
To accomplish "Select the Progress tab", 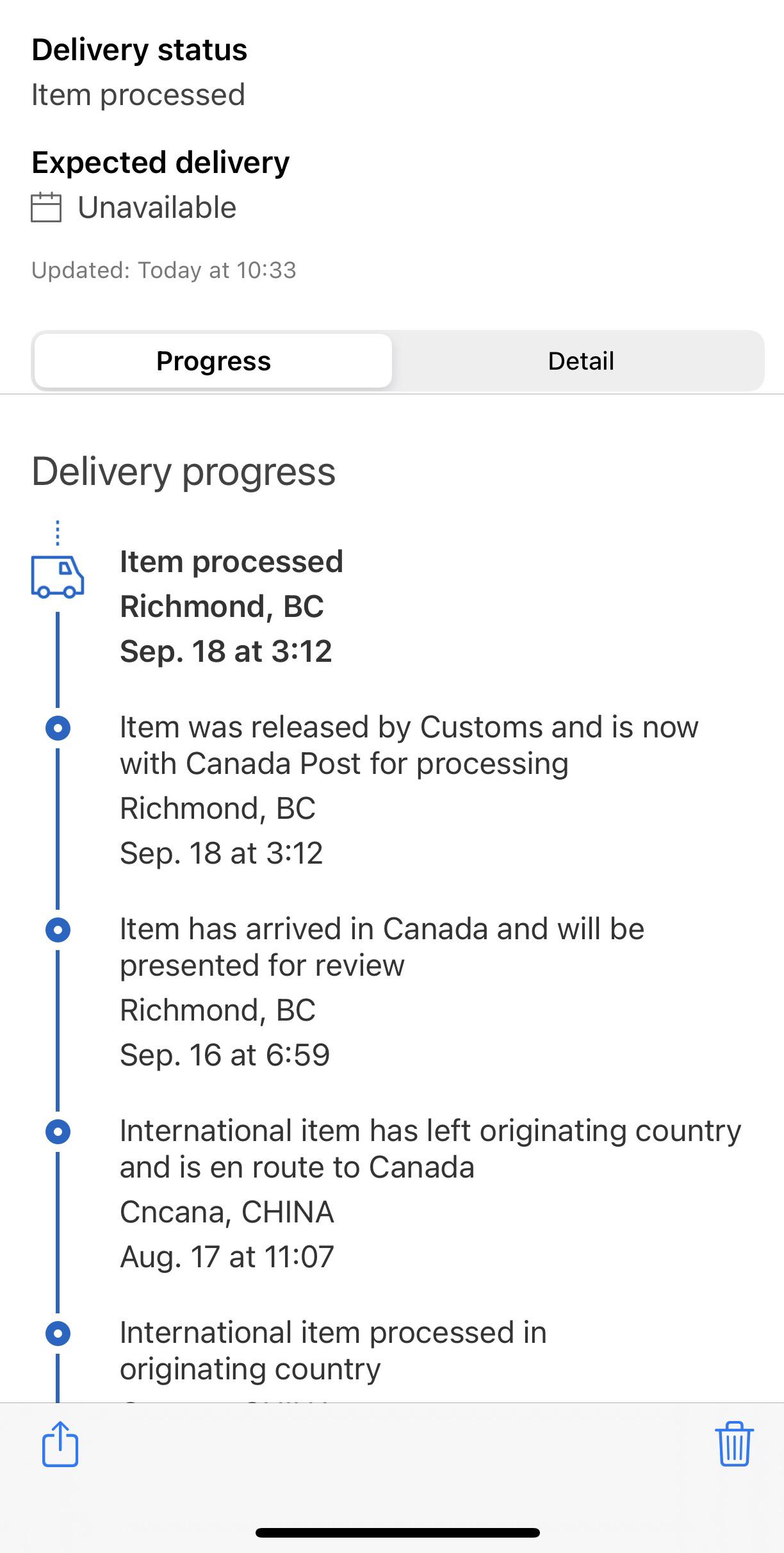I will coord(213,361).
